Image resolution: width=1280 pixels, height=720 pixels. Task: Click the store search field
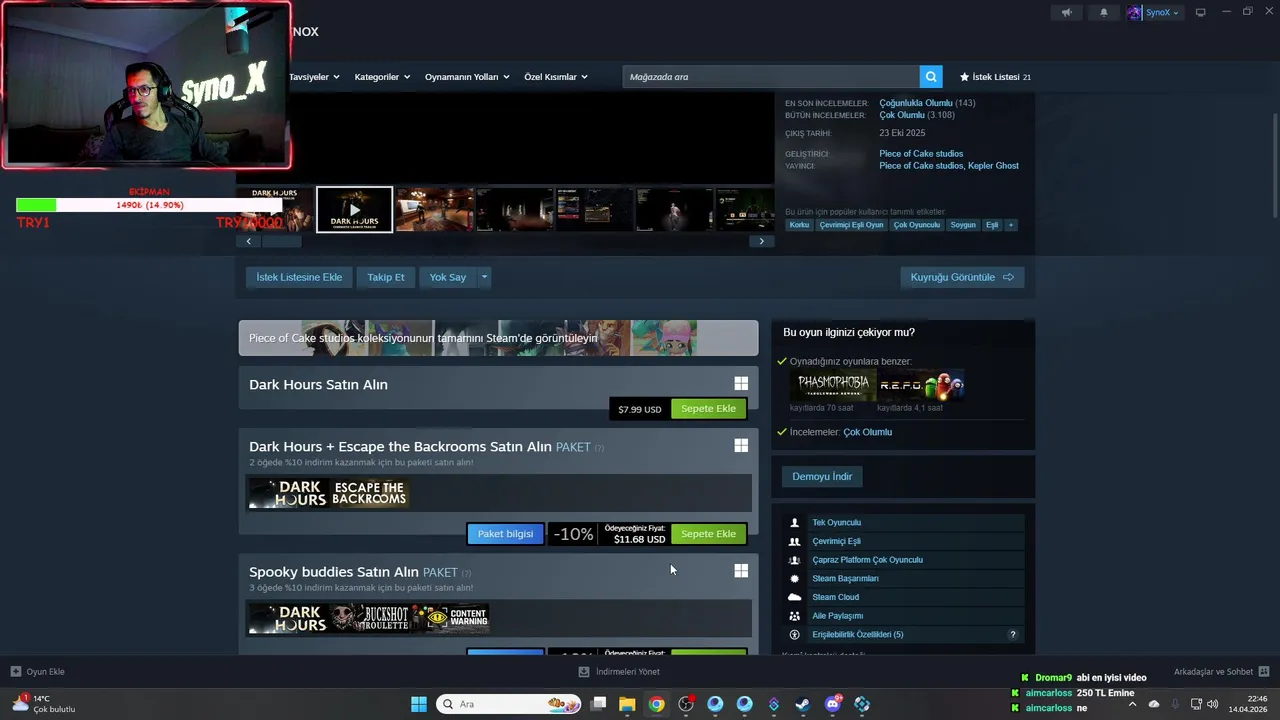(x=771, y=77)
